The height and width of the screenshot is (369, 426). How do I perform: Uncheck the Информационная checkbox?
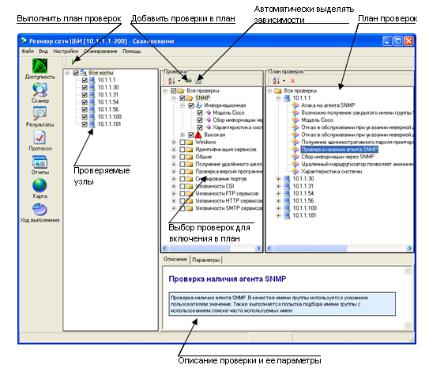tap(191, 105)
